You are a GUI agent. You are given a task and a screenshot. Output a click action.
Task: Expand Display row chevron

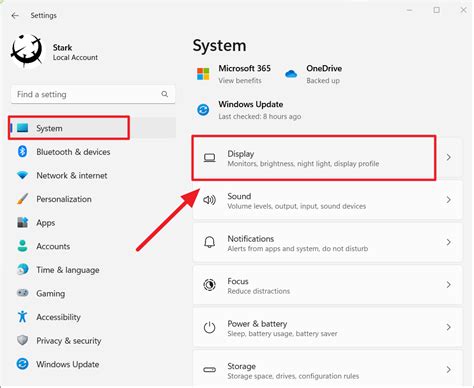click(449, 157)
